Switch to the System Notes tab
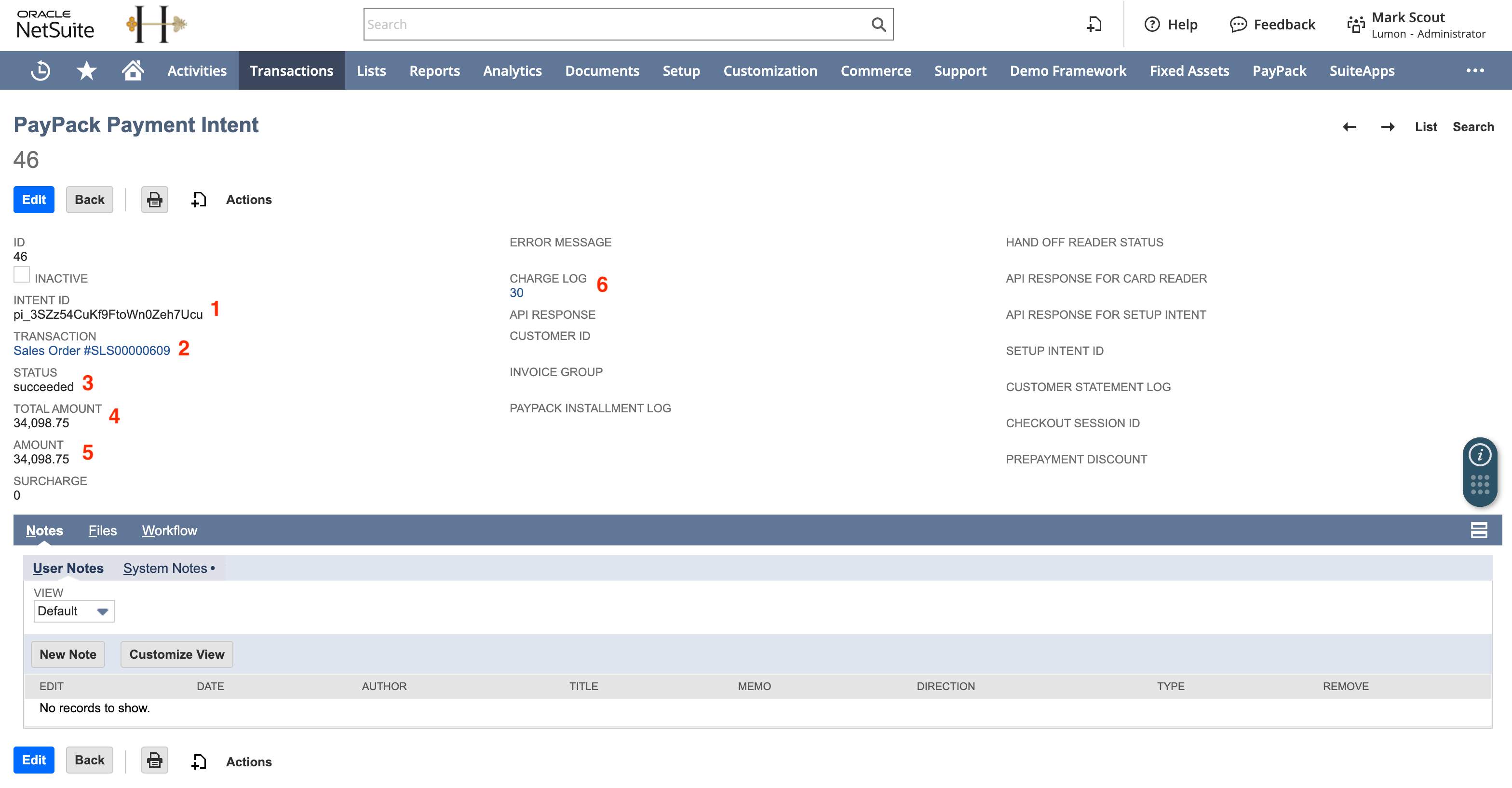Image resolution: width=1512 pixels, height=788 pixels. (x=165, y=568)
